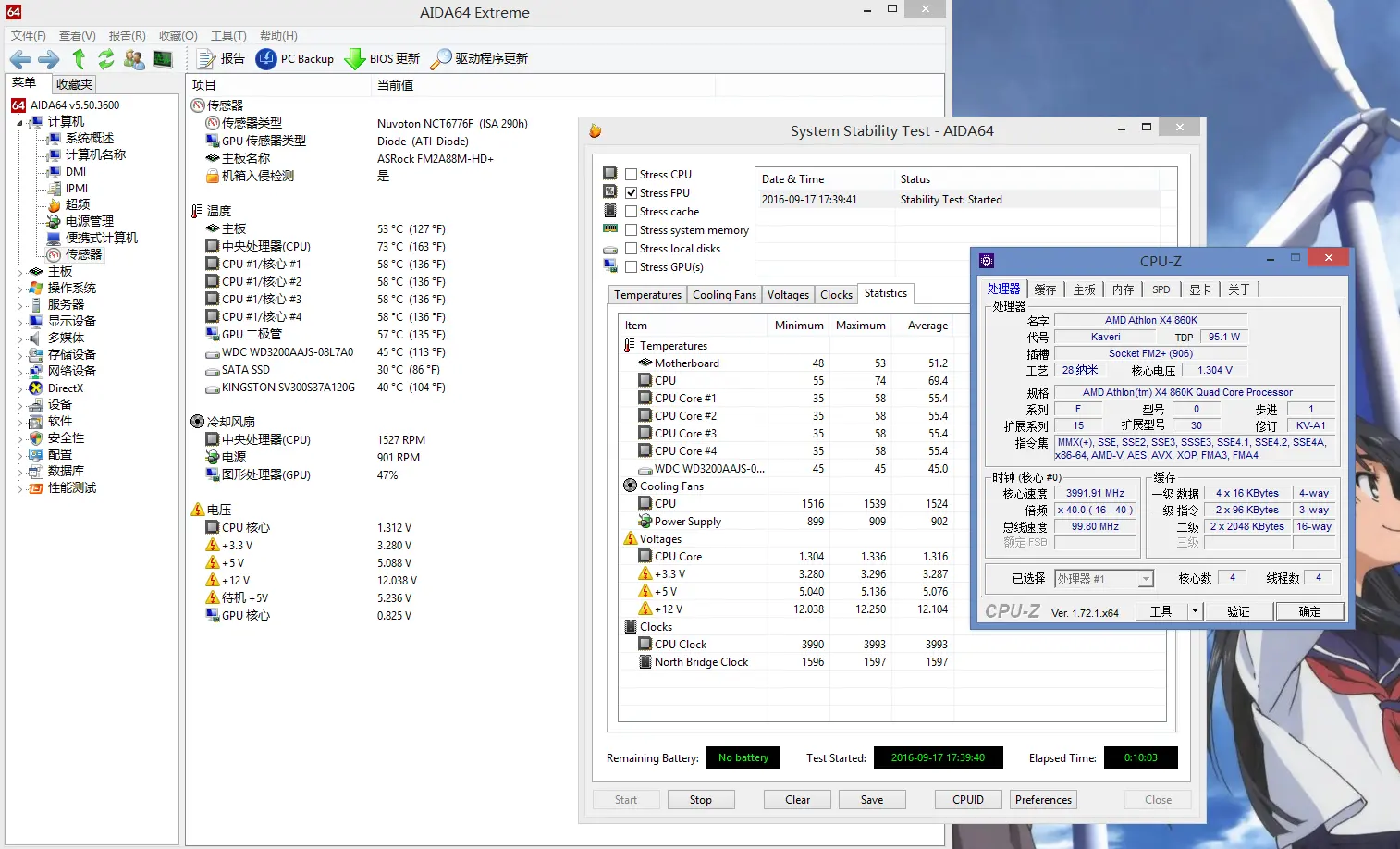
Task: Open 驱动程序更新 driver update search
Action: pos(480,59)
